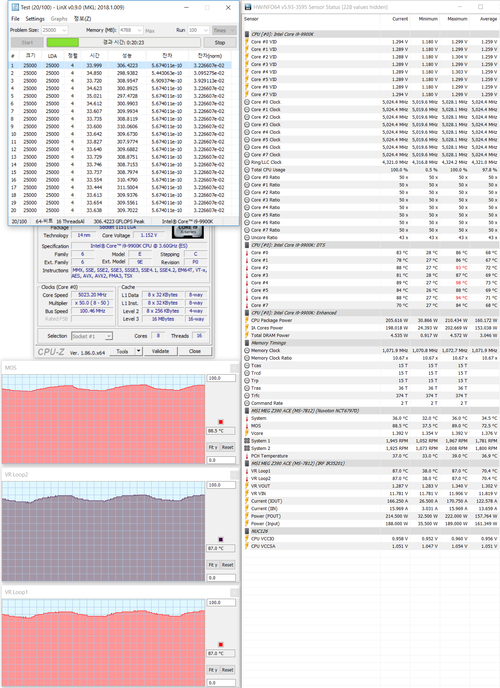Click the clock icon beside Ring/LLC Clock
This screenshot has height=688, width=500.
point(247,162)
